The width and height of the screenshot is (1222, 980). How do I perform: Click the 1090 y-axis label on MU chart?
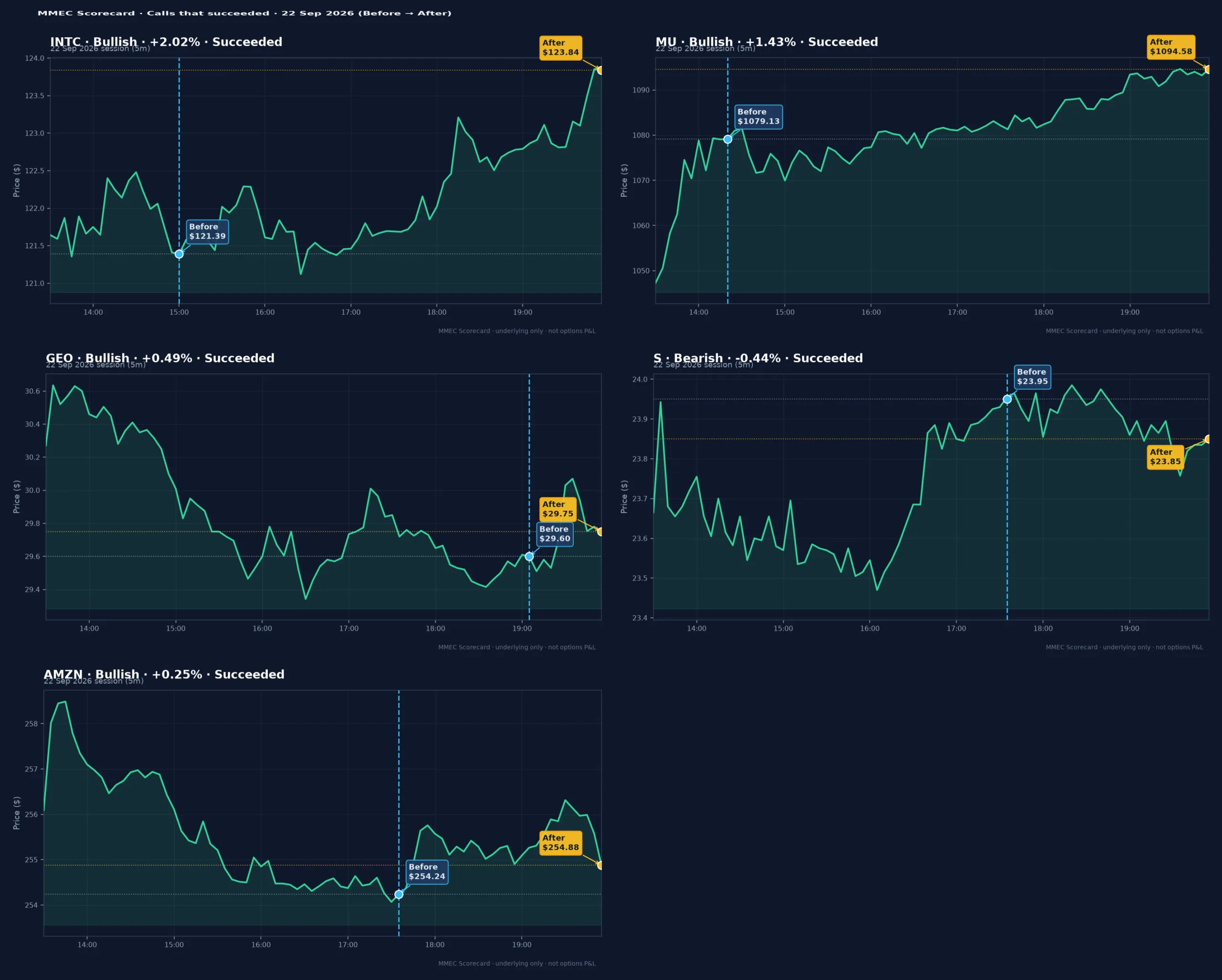point(641,90)
